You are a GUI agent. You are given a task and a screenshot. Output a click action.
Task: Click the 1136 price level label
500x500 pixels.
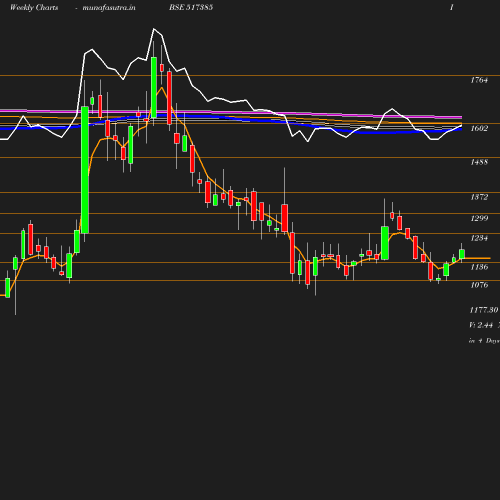(x=479, y=267)
